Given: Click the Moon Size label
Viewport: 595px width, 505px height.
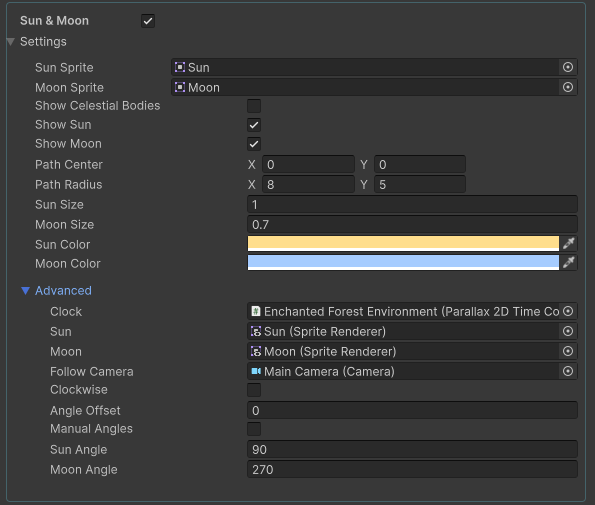Looking at the screenshot, I should (x=65, y=225).
